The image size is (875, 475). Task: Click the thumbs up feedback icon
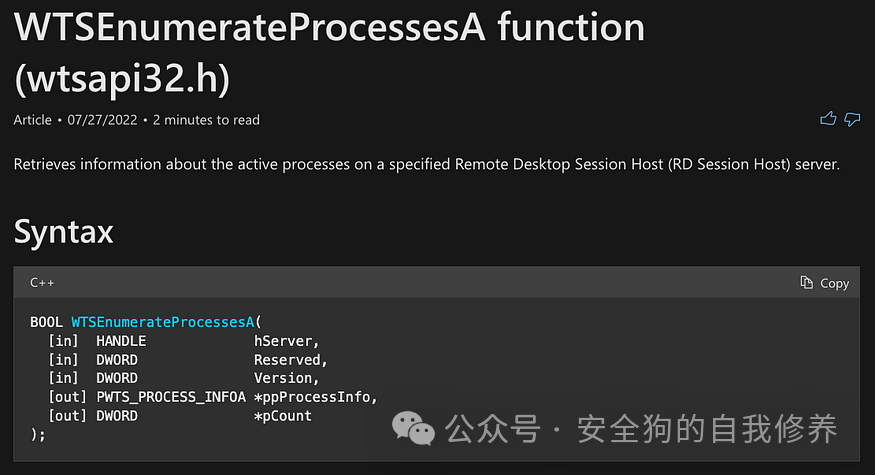827,119
